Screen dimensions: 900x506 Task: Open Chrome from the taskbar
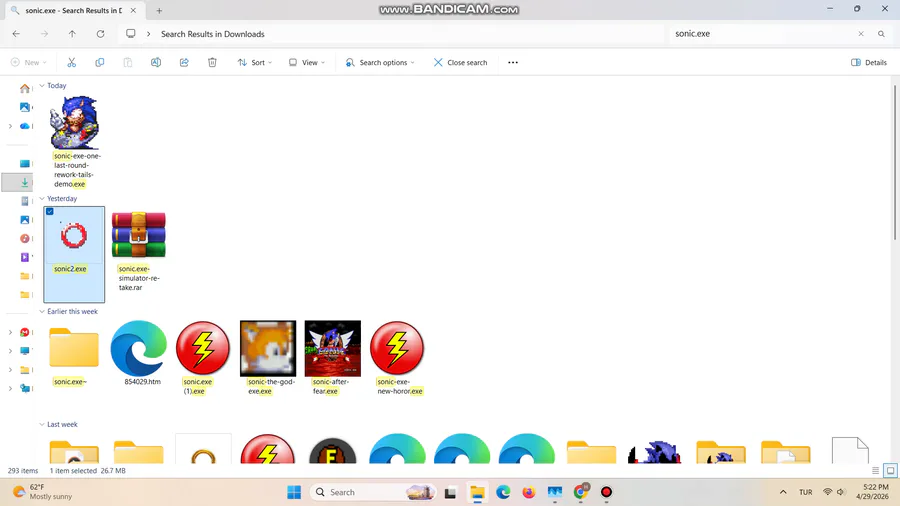(x=581, y=492)
